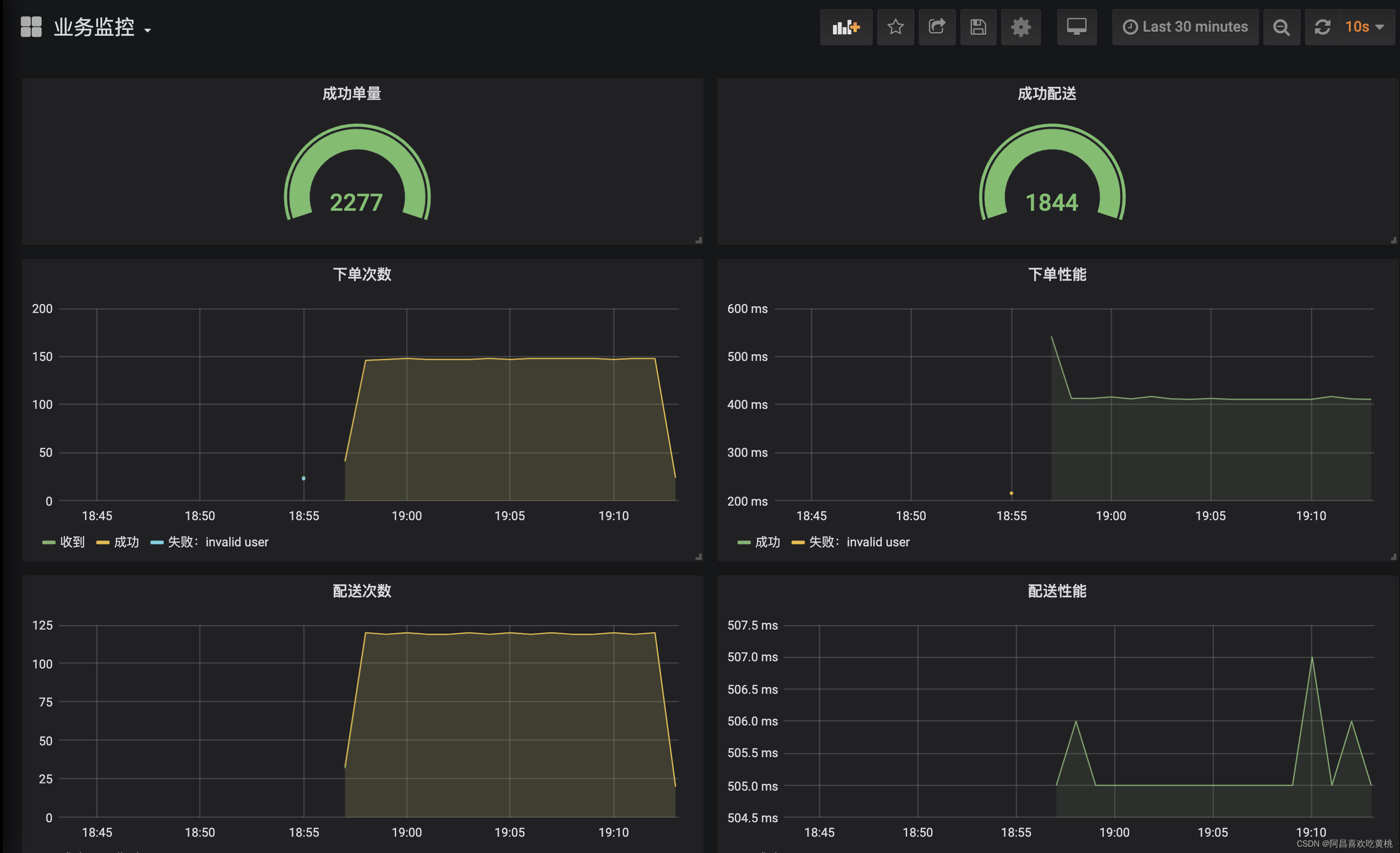Click the add panel icon in the toolbar
The height and width of the screenshot is (853, 1400).
[846, 27]
